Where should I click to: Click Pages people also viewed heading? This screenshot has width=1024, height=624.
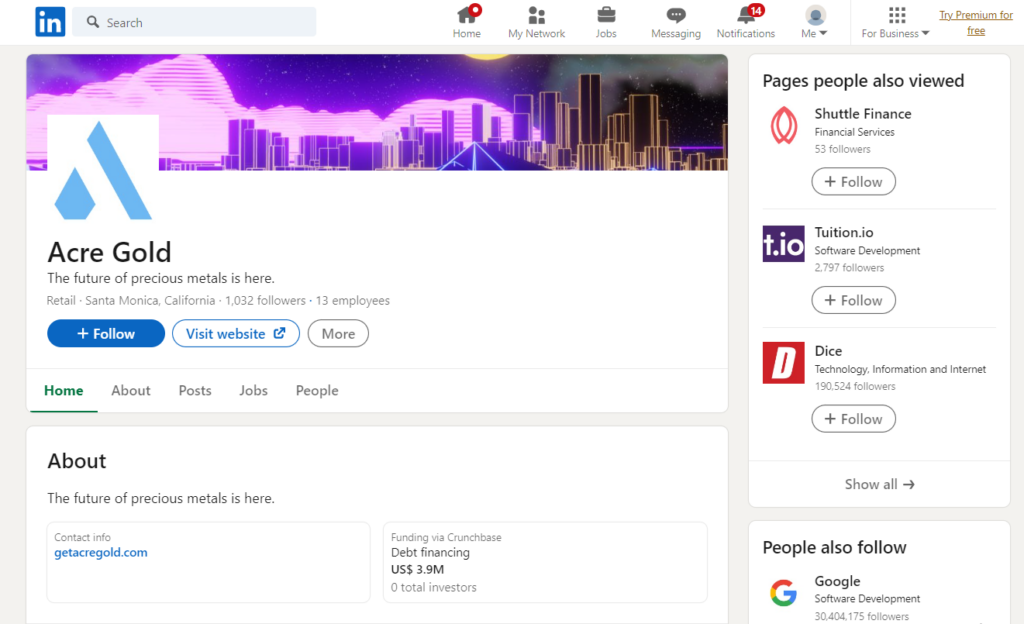click(x=863, y=80)
